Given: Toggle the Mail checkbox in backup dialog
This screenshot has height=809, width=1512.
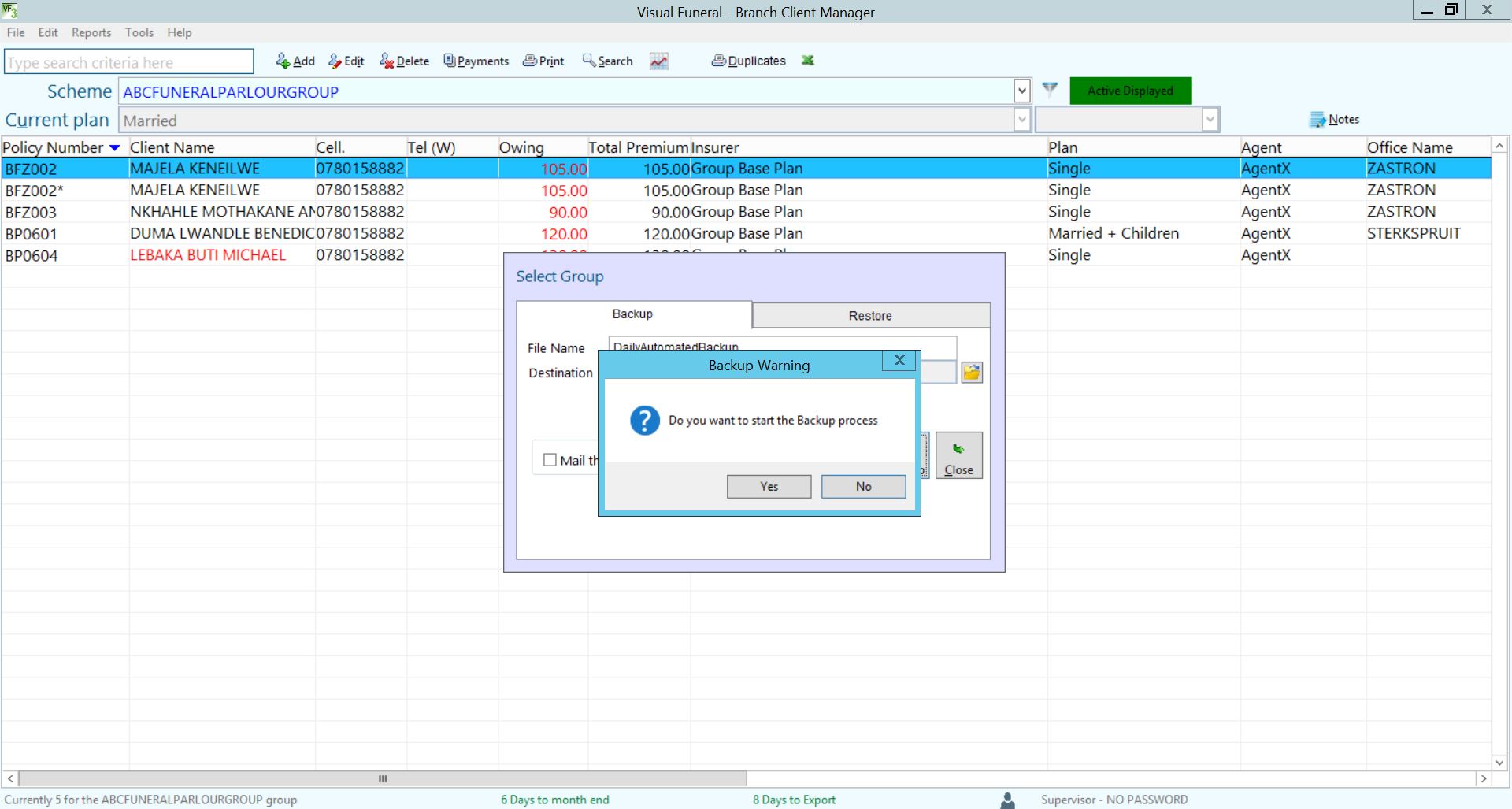Looking at the screenshot, I should pos(550,460).
